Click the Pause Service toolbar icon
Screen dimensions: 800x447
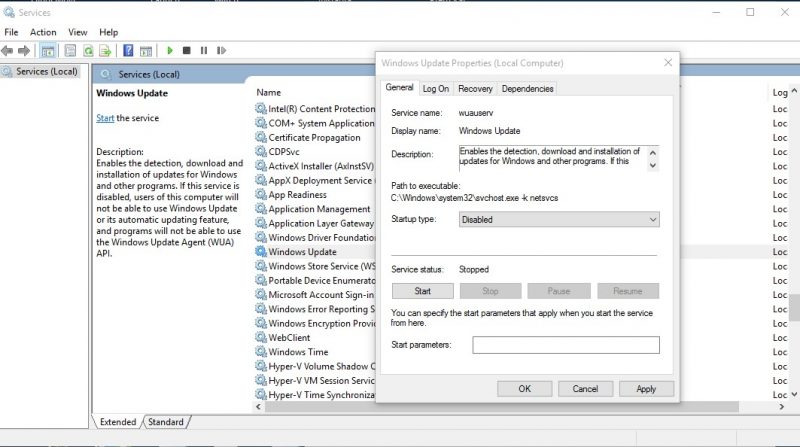tap(204, 51)
